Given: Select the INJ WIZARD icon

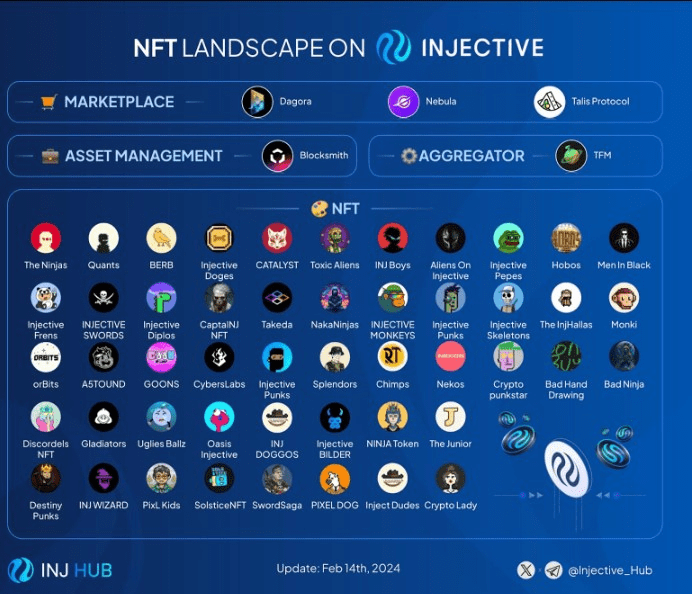Looking at the screenshot, I should (104, 479).
